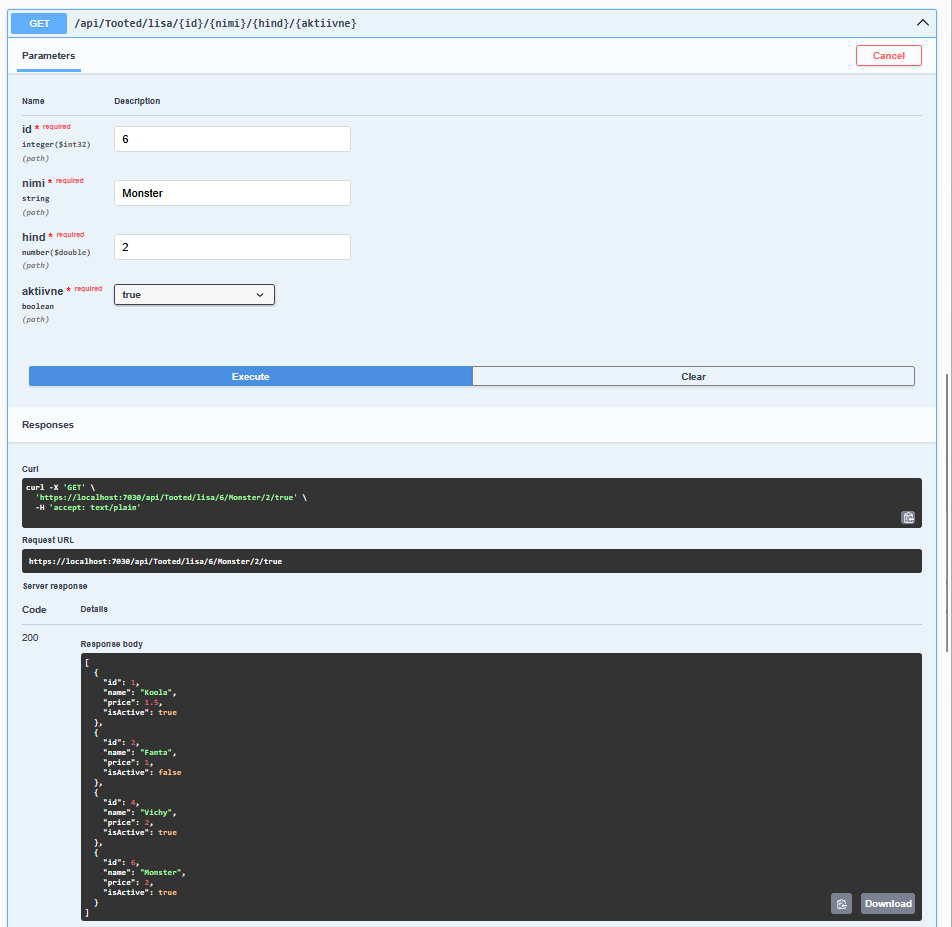Click the Responses section header
Screen dimensions: 952x927
(48, 425)
